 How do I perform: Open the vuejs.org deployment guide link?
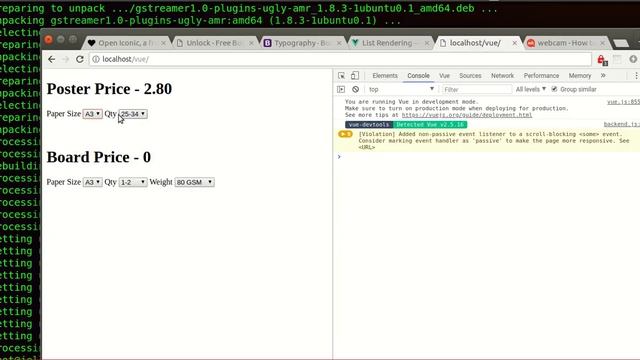tap(467, 115)
